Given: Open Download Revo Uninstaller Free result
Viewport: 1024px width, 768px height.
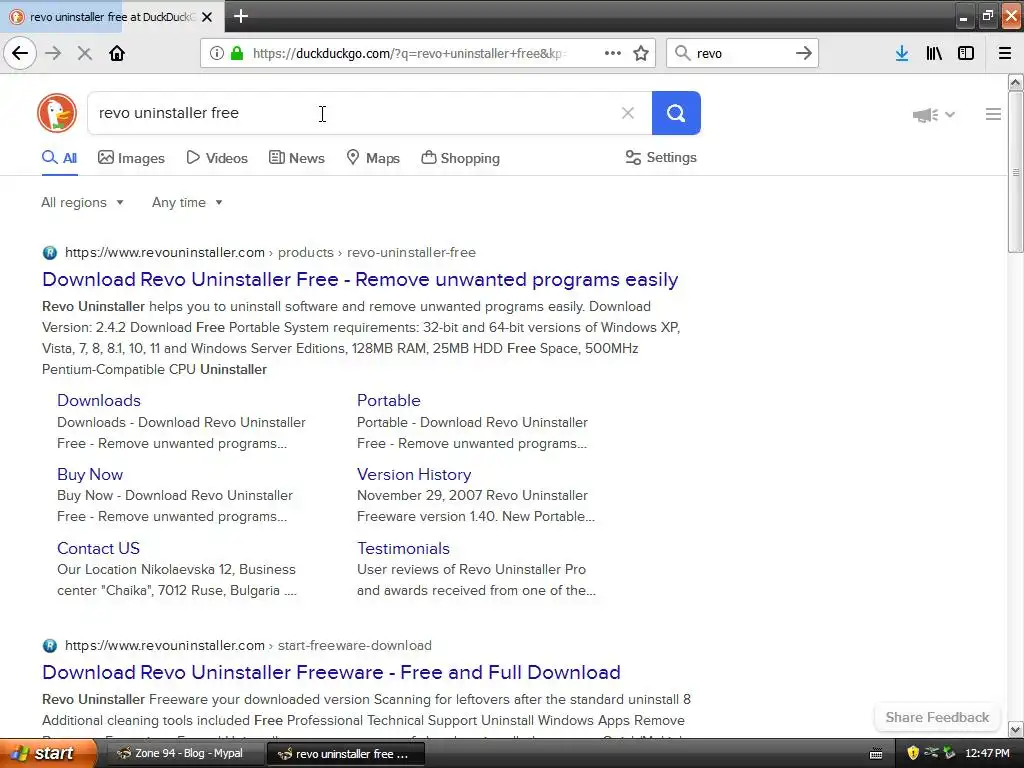Looking at the screenshot, I should click(x=360, y=280).
